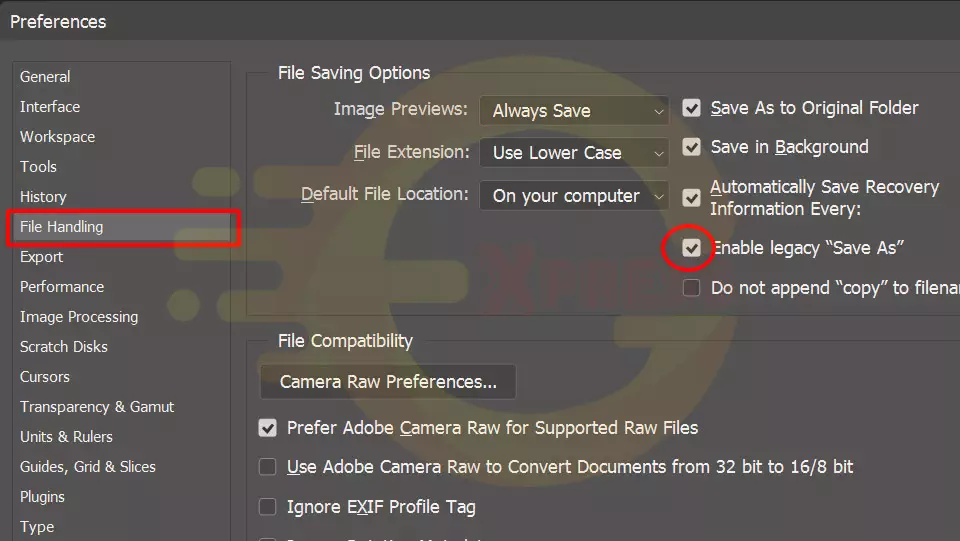Toggle Prefer Adobe Camera Raw checkbox

[268, 428]
